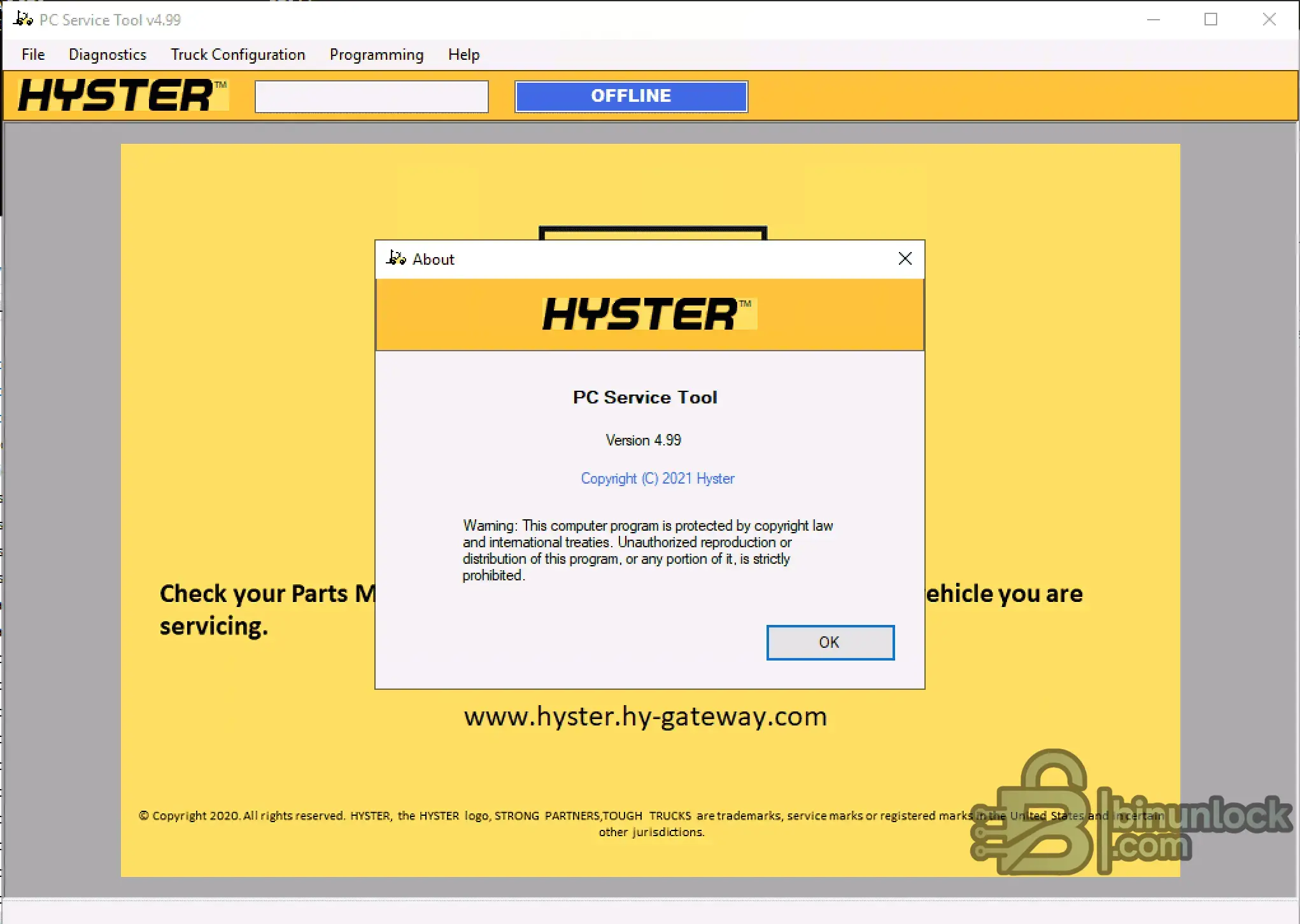Image resolution: width=1300 pixels, height=924 pixels.
Task: Click the Version 4.99 text
Action: pos(644,440)
